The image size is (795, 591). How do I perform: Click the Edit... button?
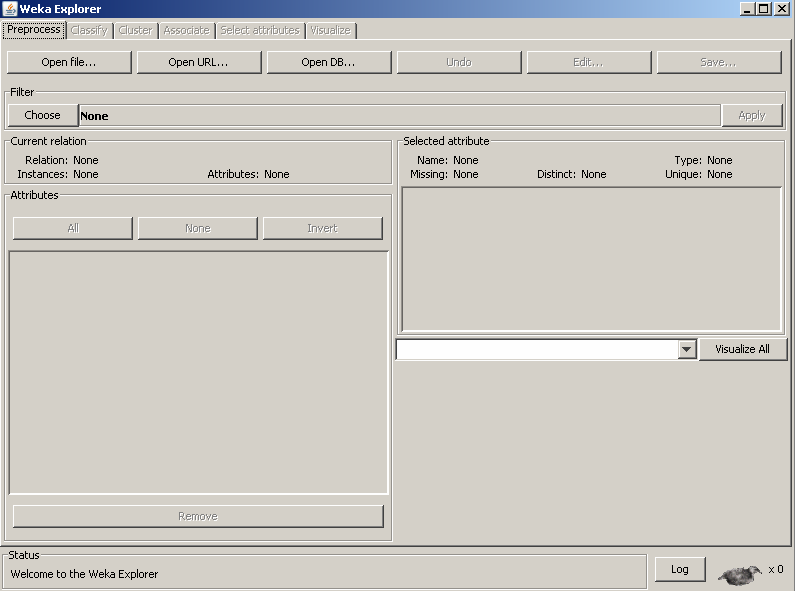point(589,62)
